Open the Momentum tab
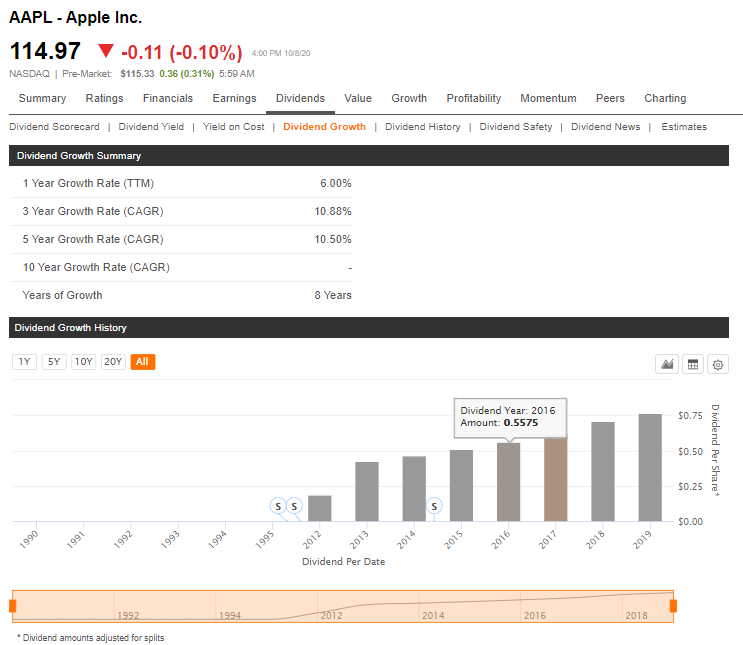 pos(548,98)
